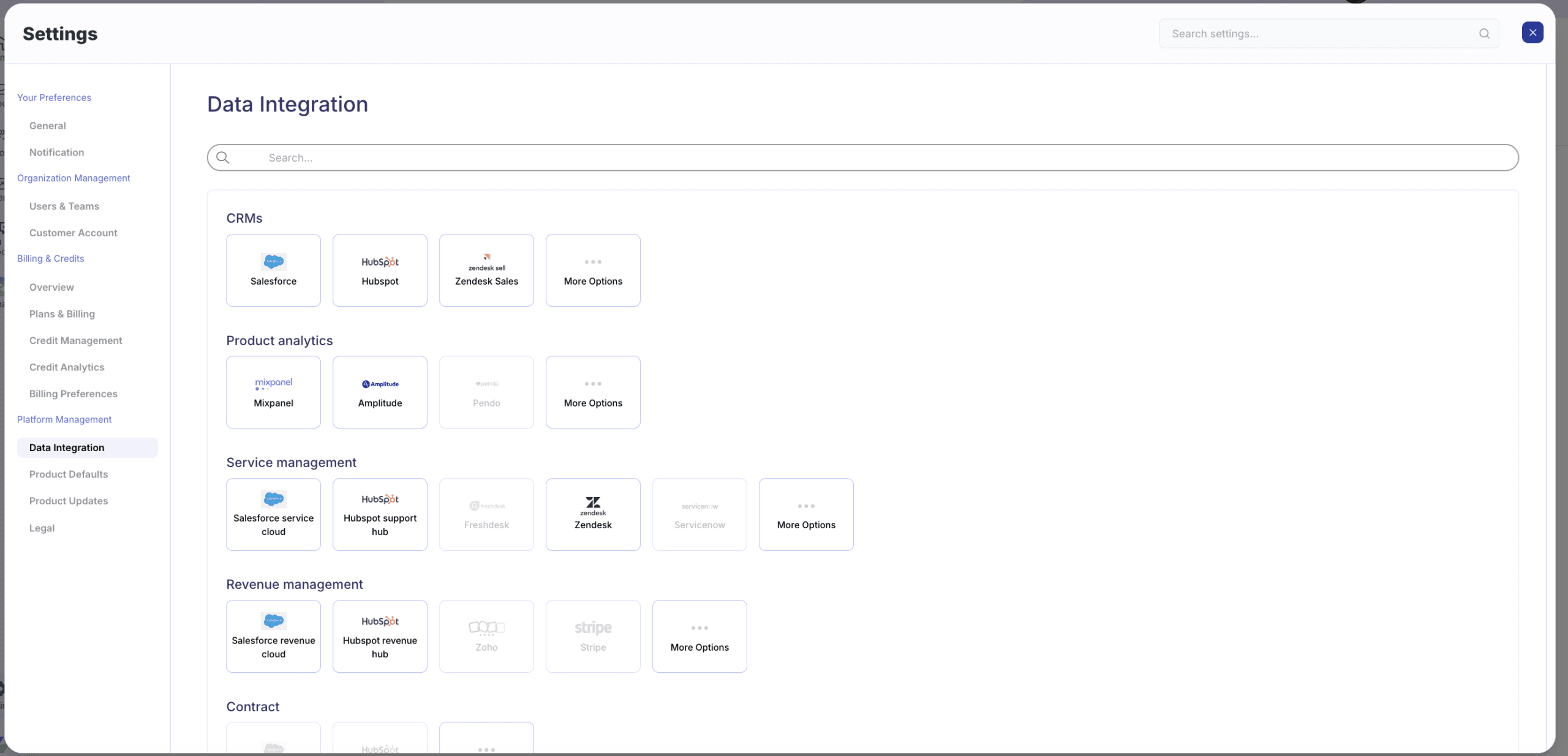Select the Mixpanel analytics integration
1568x756 pixels.
coord(273,392)
